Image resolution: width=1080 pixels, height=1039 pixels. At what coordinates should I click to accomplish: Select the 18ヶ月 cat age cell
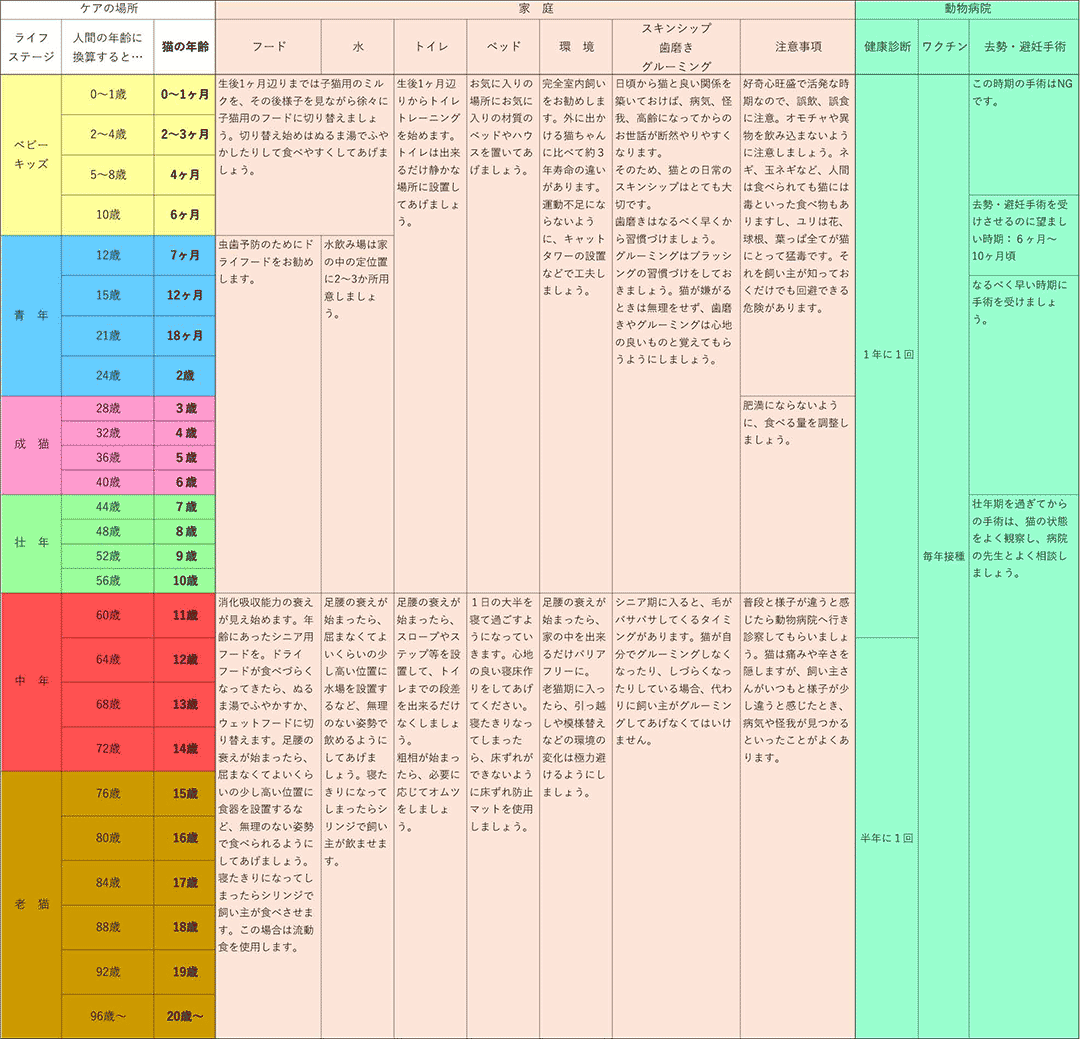tap(185, 336)
